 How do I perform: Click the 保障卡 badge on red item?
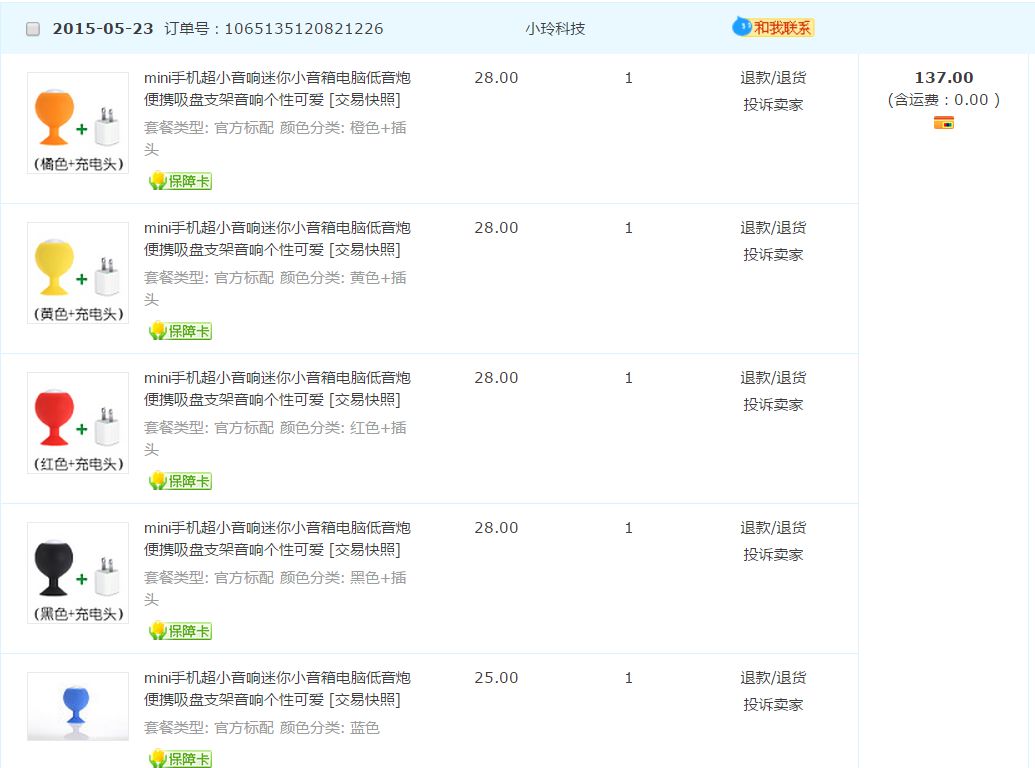point(181,481)
